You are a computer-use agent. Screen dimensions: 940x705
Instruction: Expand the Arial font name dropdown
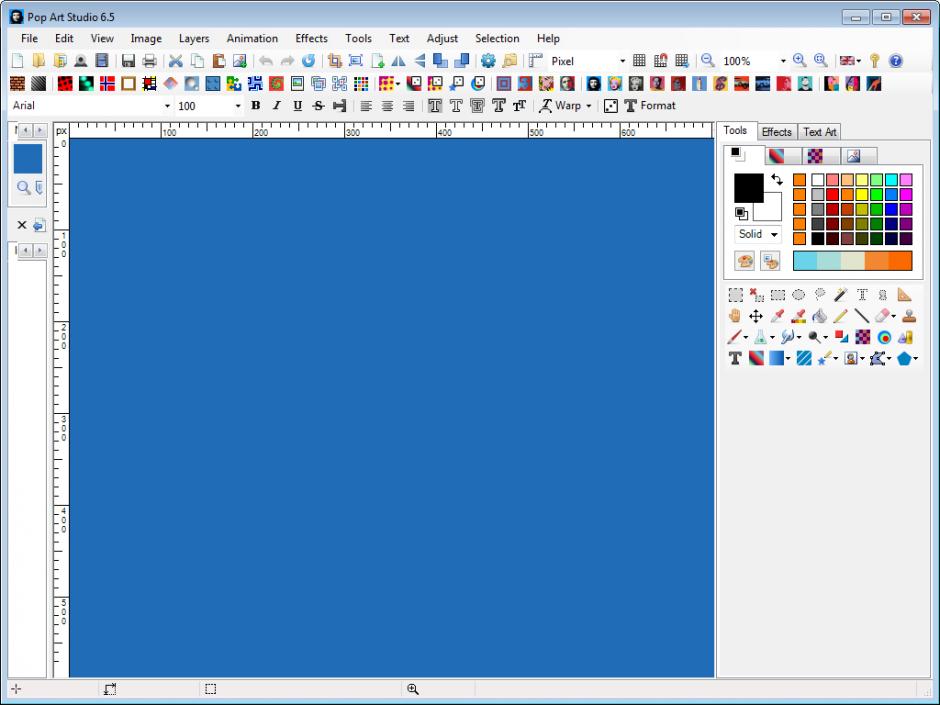167,106
